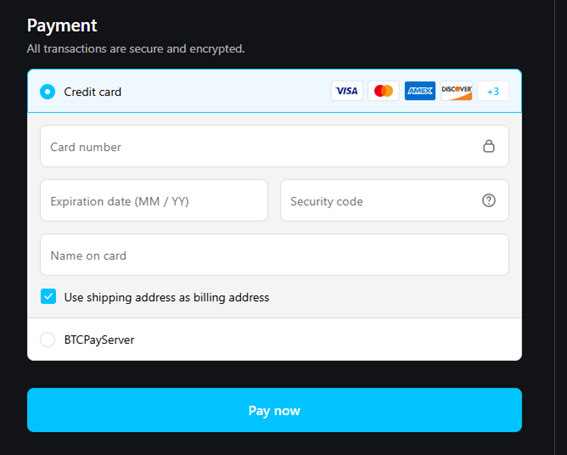
Task: Click the Use shipping address label text
Action: tap(167, 297)
